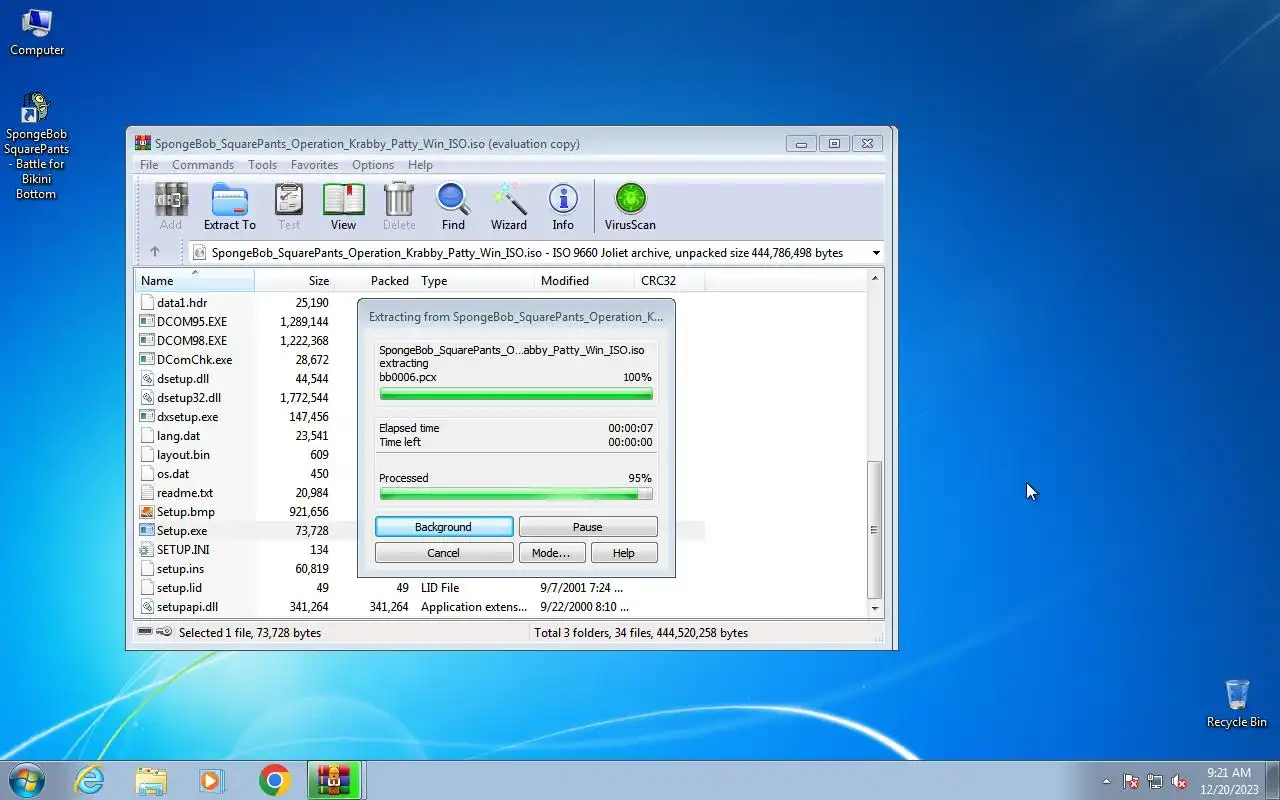Image resolution: width=1280 pixels, height=800 pixels.
Task: Open the Help menu
Action: [x=420, y=165]
